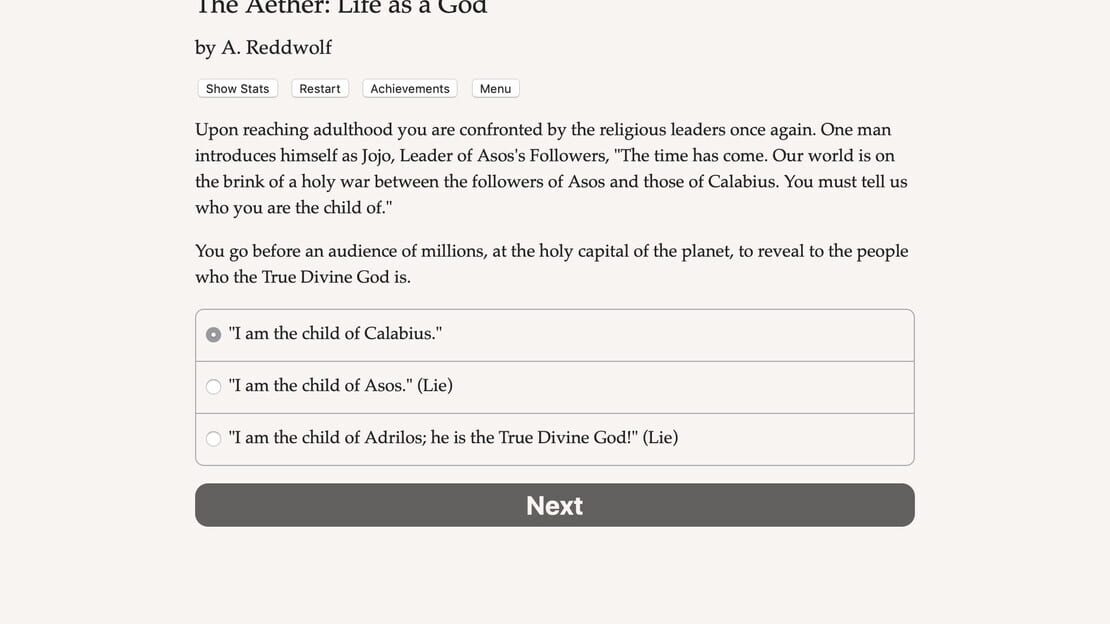Restart the game with Restart button

tap(319, 89)
